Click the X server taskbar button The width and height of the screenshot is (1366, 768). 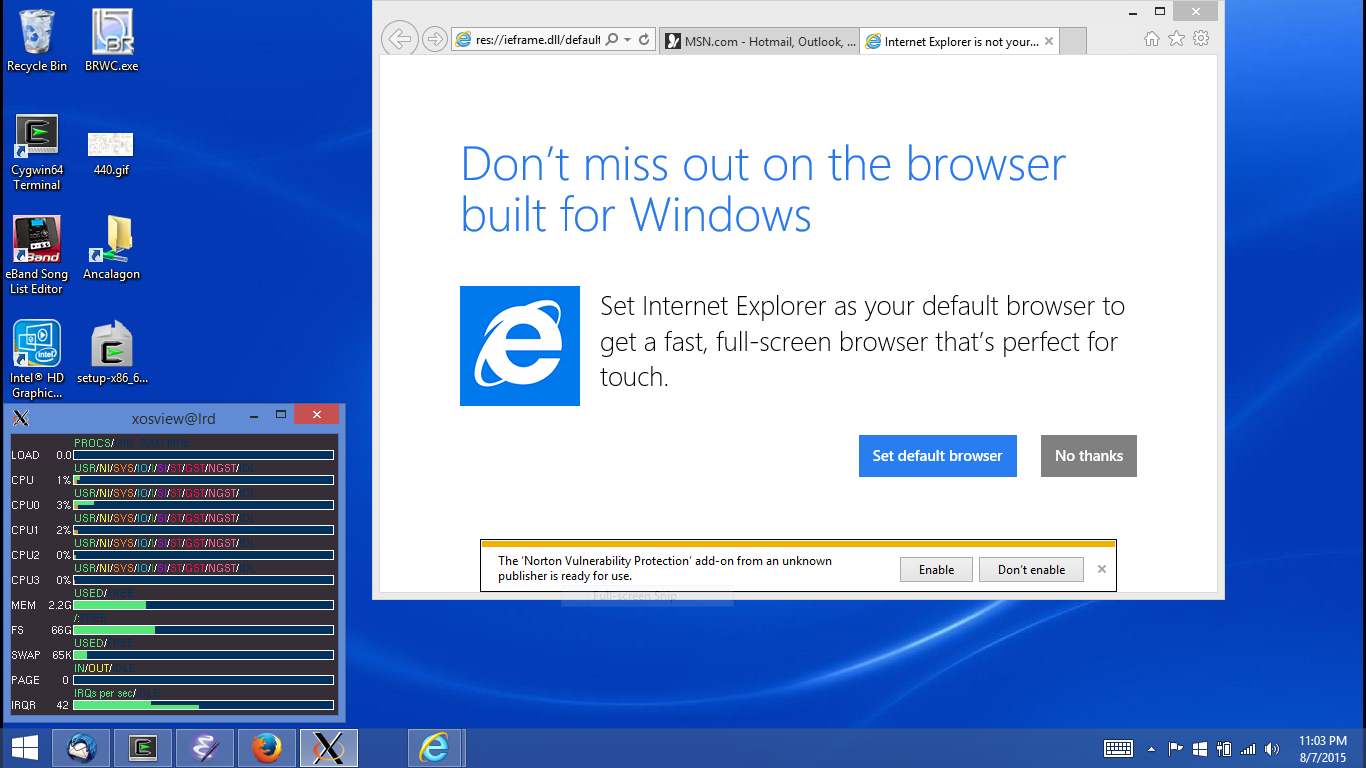(x=329, y=748)
